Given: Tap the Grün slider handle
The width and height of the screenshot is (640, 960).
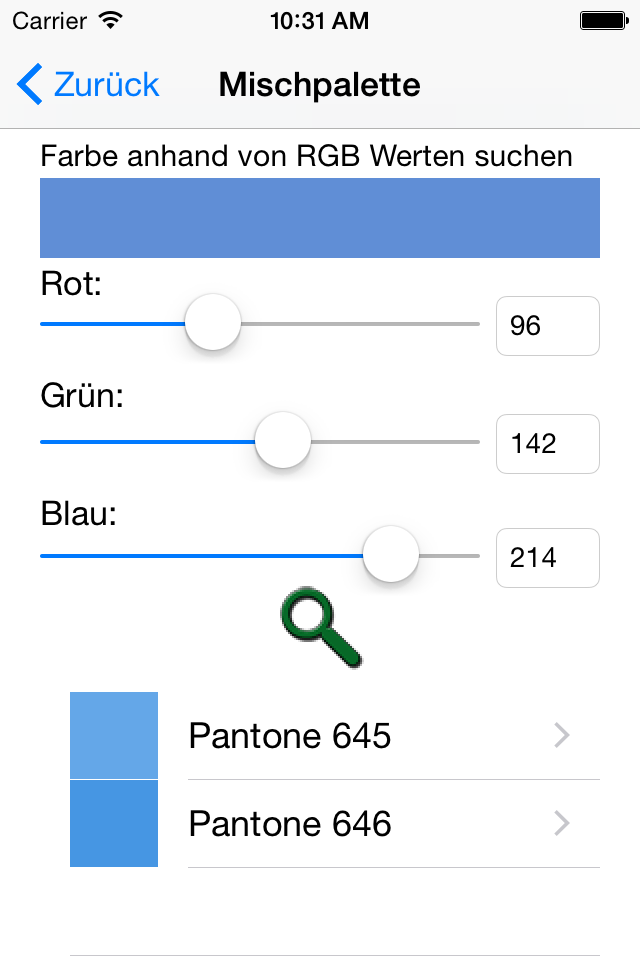Looking at the screenshot, I should click(282, 440).
